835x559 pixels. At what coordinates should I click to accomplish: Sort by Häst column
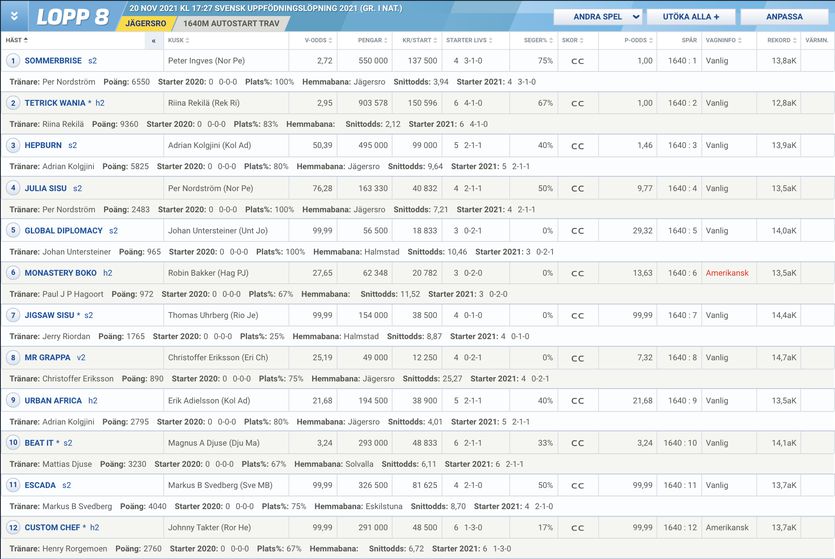(17, 40)
